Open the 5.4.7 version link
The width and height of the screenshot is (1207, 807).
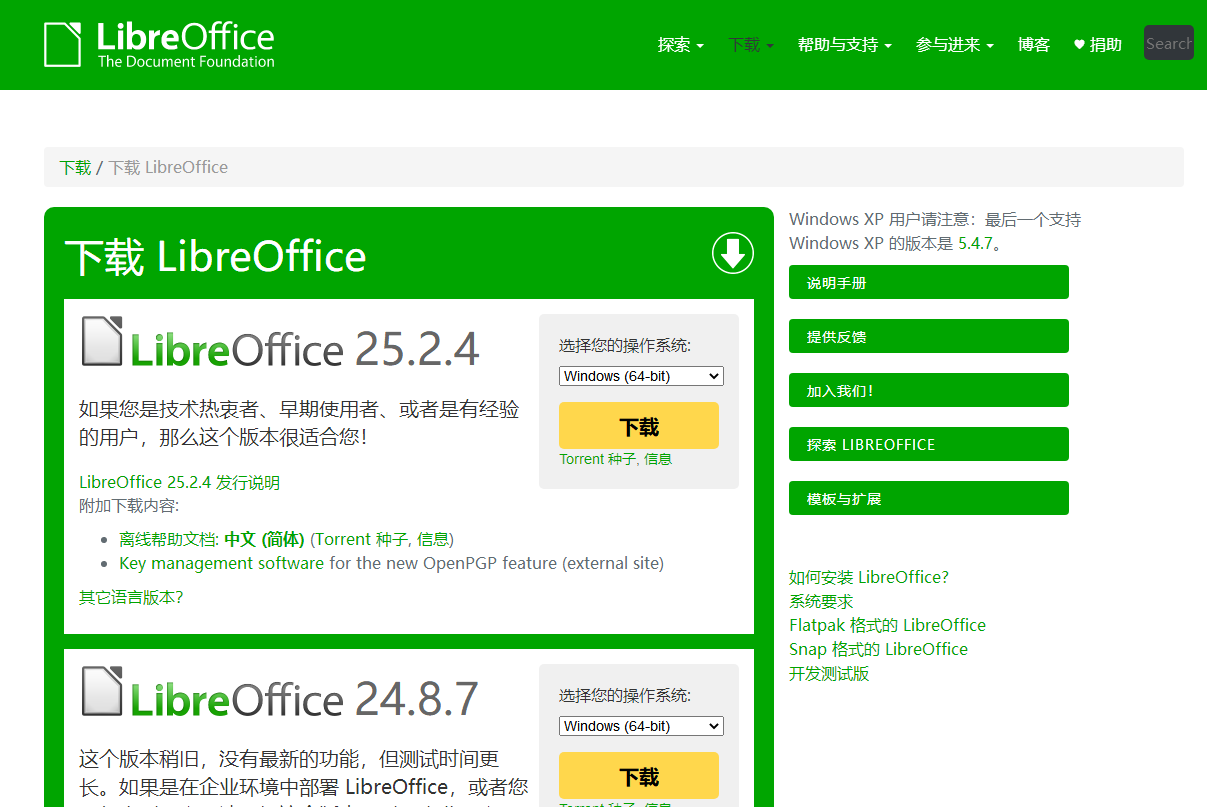click(x=975, y=243)
